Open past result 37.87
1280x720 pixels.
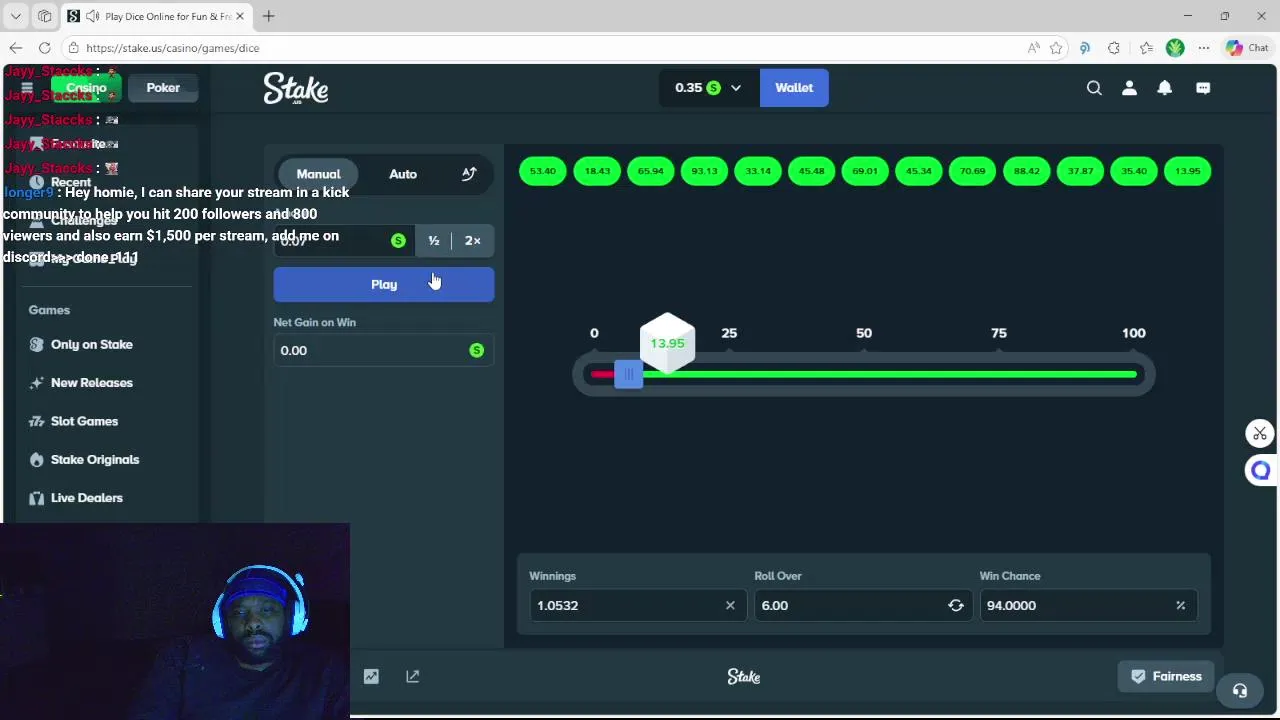1080,171
